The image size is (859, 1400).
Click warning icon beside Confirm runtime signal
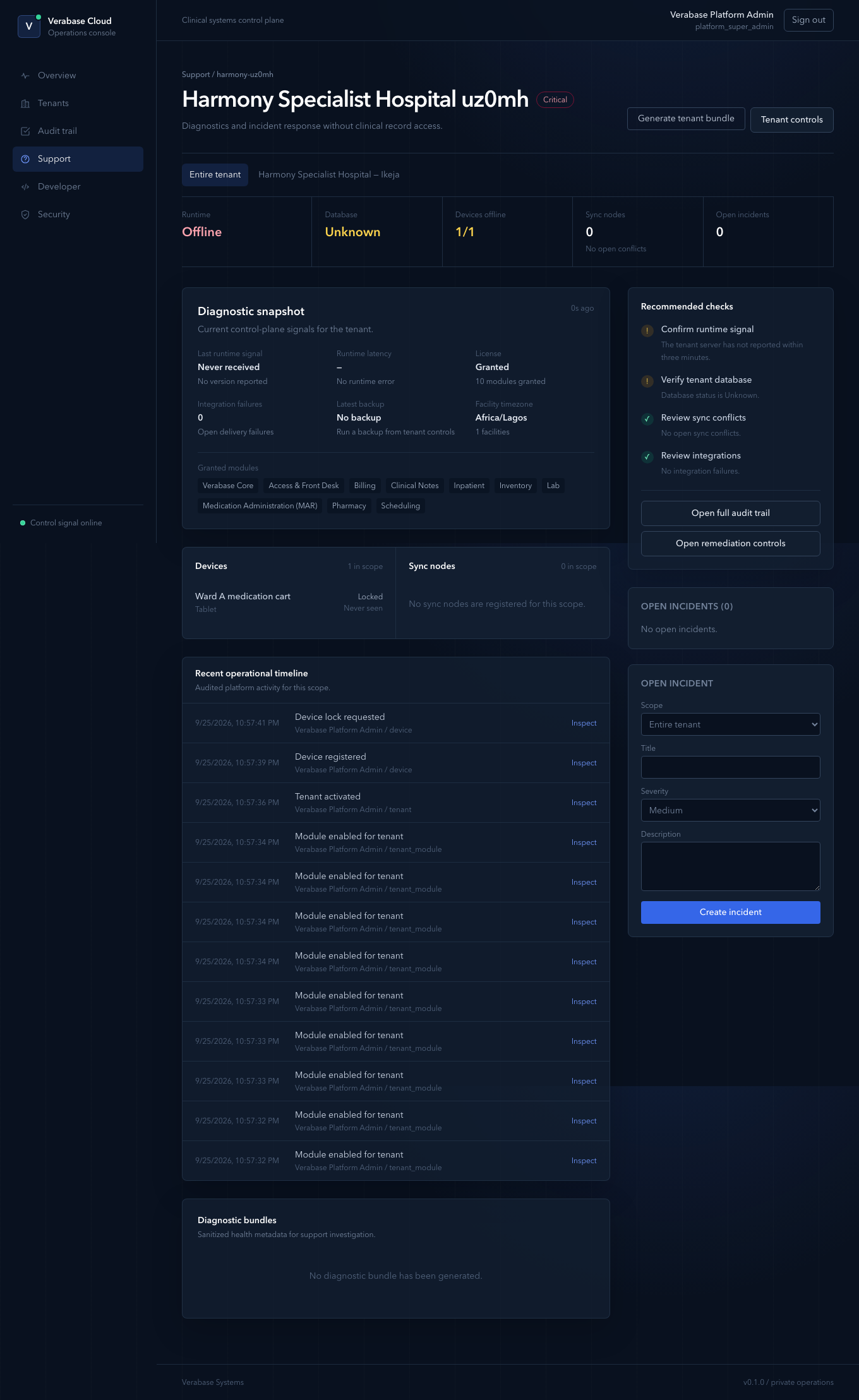(x=647, y=331)
